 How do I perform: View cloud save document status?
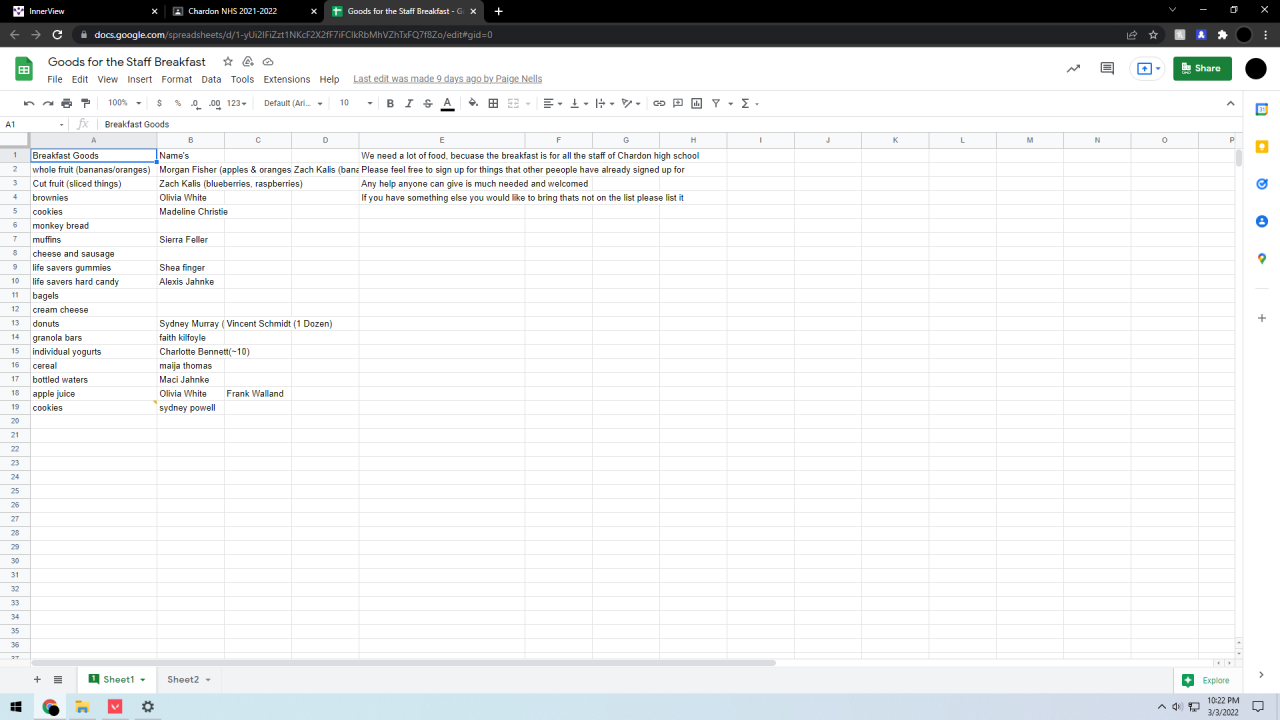coord(268,62)
